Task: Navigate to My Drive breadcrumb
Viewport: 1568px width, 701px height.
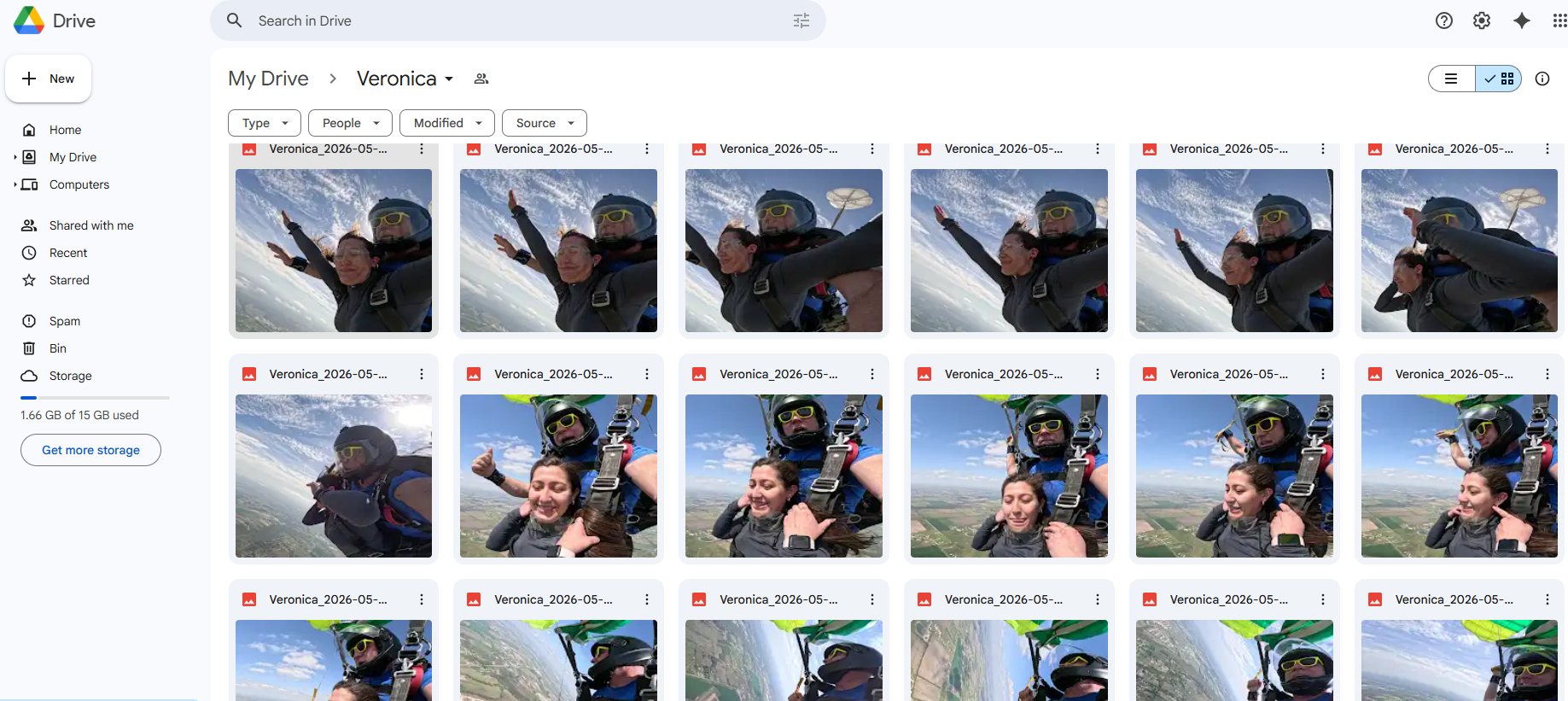Action: [268, 79]
